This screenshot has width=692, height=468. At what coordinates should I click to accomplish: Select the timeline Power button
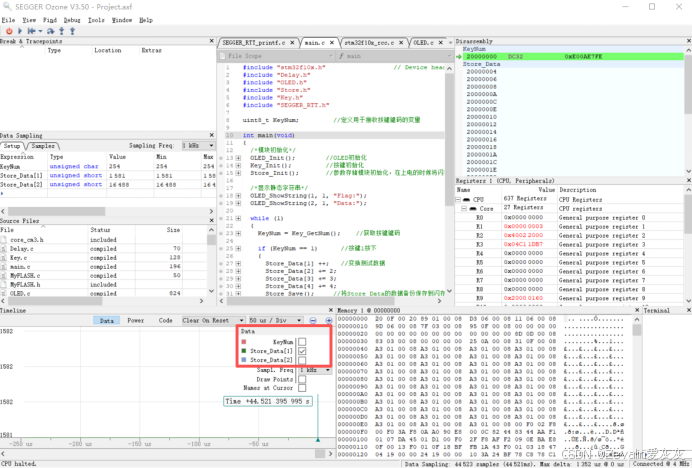tap(135, 321)
